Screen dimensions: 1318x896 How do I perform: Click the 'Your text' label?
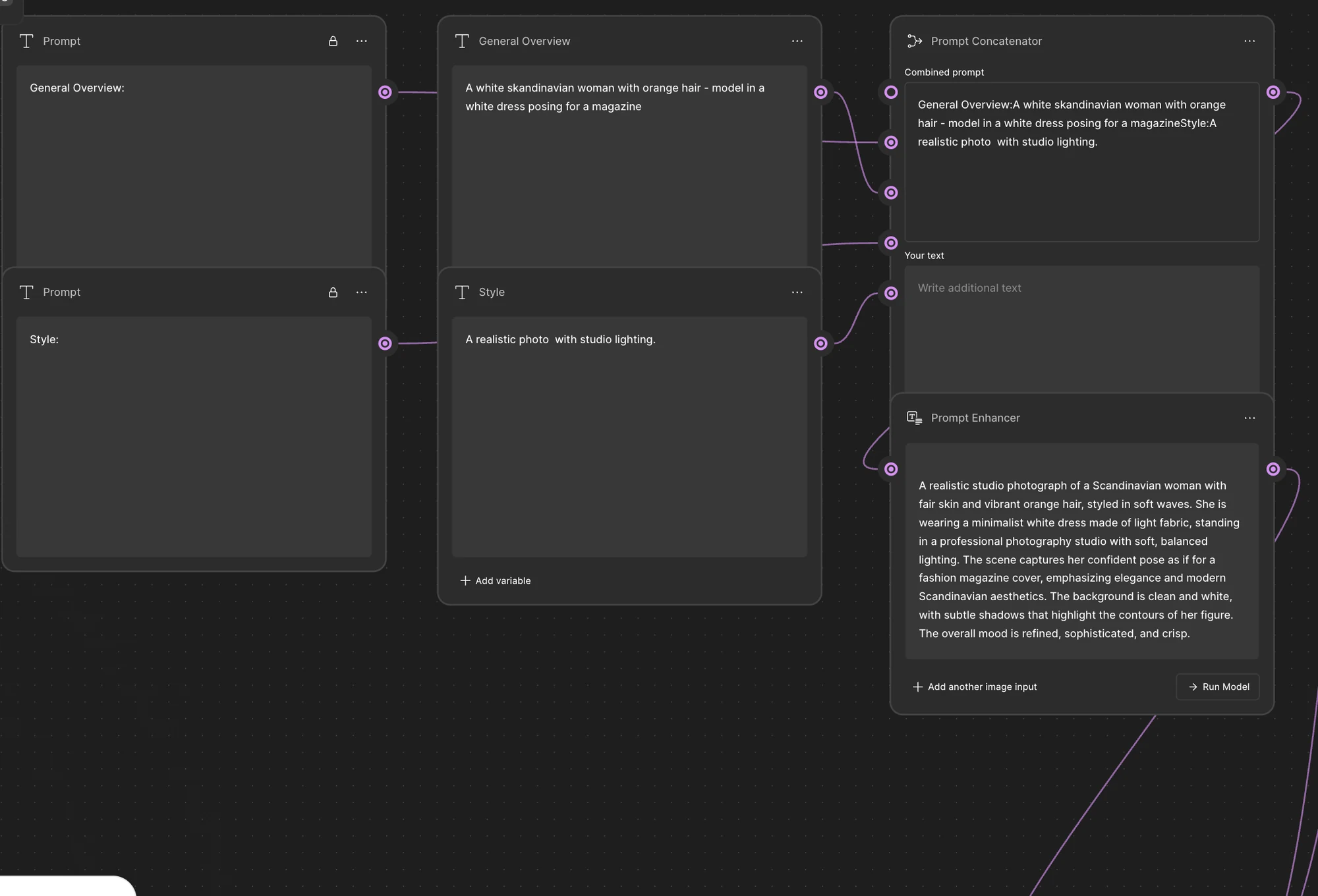[924, 256]
